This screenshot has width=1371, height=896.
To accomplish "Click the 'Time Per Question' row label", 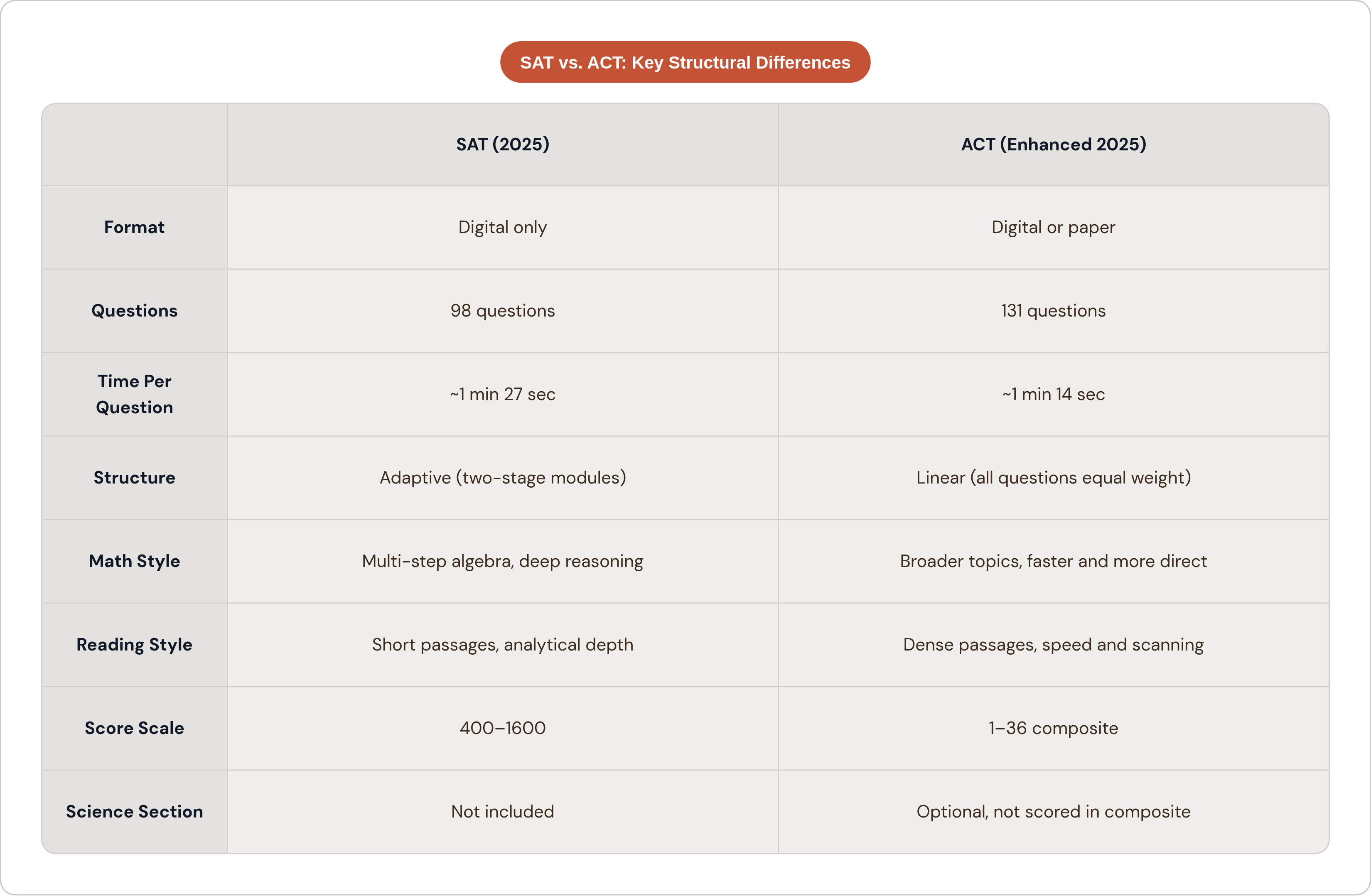I will pyautogui.click(x=134, y=395).
